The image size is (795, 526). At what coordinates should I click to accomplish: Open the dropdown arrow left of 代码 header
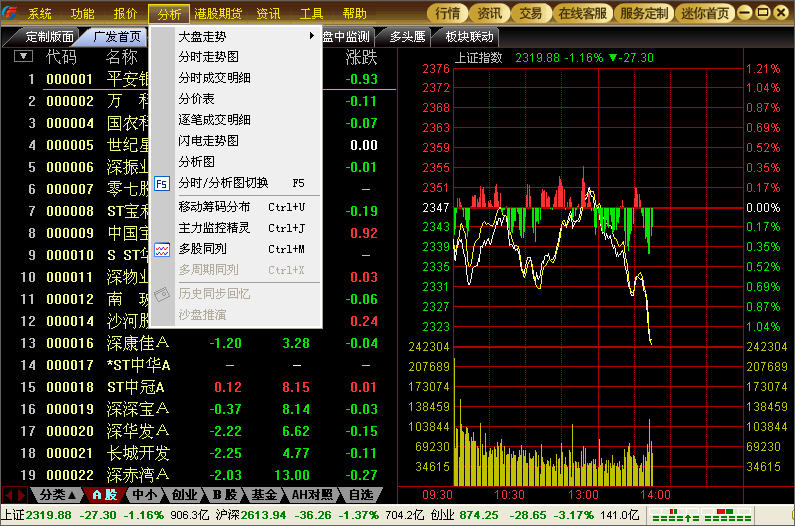[22, 57]
